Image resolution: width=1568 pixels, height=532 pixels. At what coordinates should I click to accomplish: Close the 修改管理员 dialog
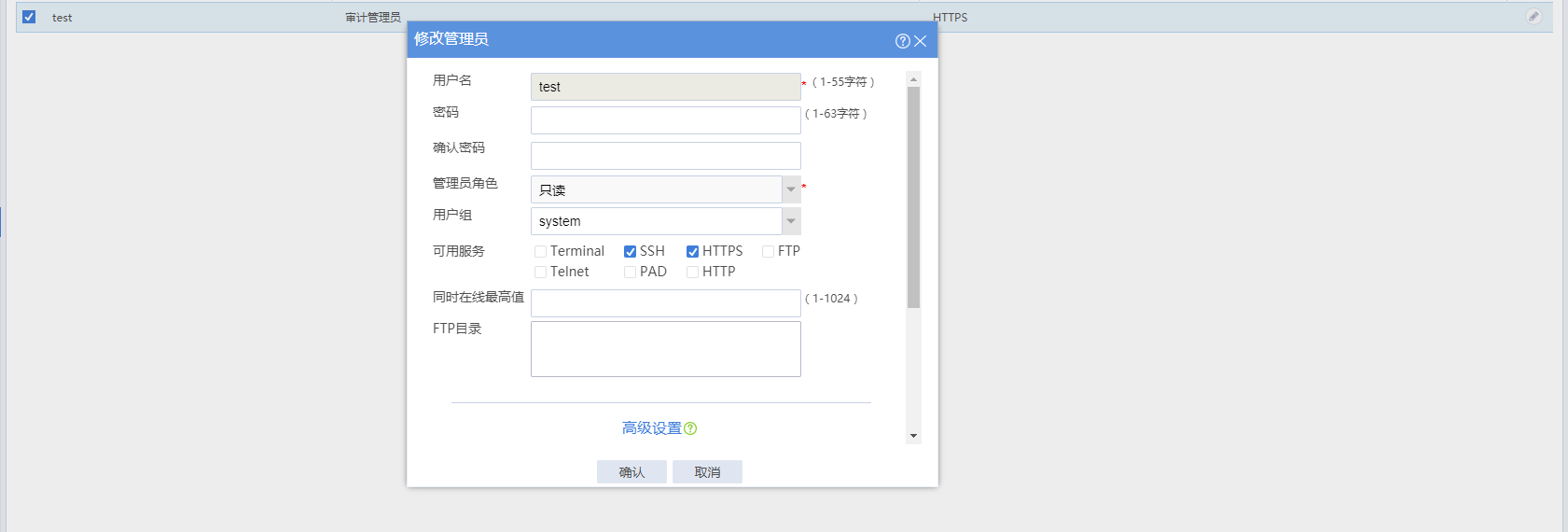pyautogui.click(x=921, y=41)
